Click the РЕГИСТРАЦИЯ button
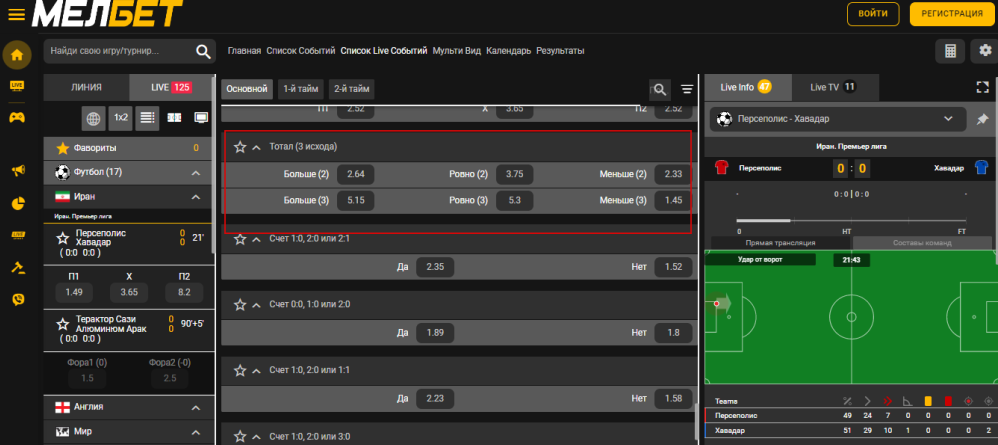This screenshot has height=445, width=998. (x=953, y=14)
